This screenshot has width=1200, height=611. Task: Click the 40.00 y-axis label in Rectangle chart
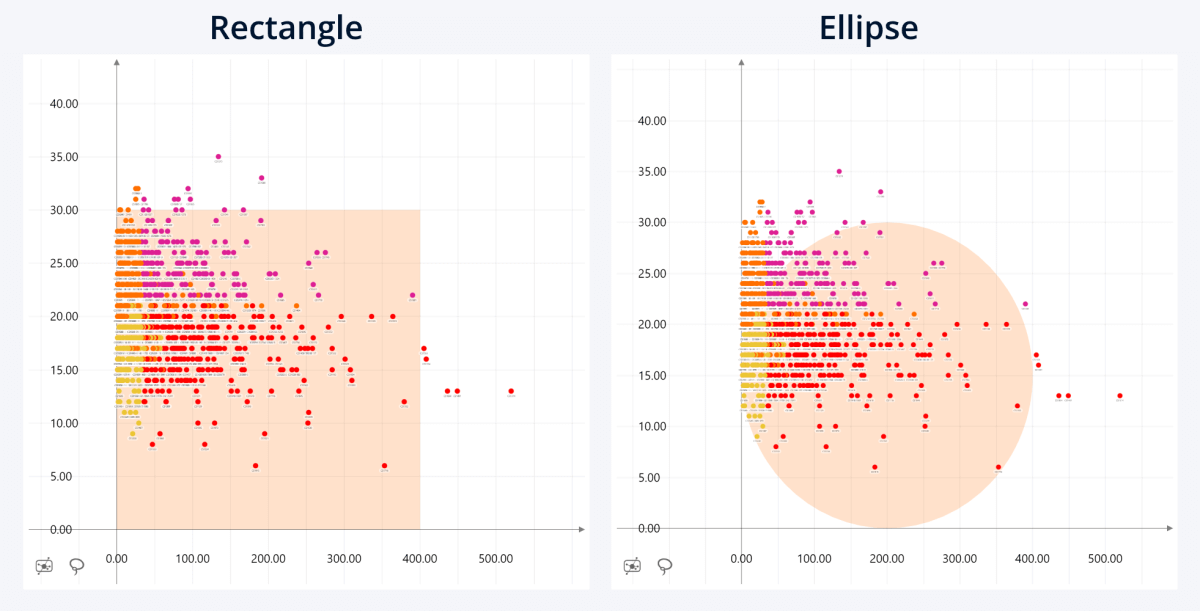pyautogui.click(x=64, y=103)
